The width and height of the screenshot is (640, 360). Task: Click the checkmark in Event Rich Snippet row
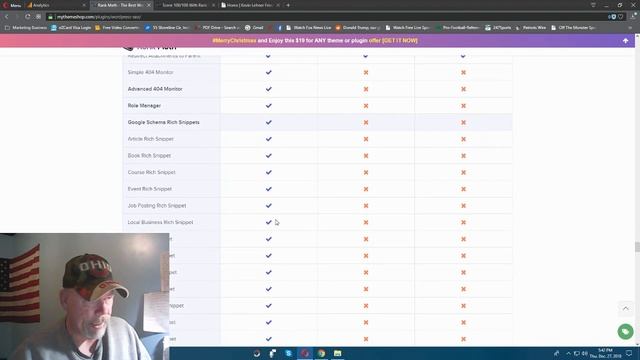269,189
